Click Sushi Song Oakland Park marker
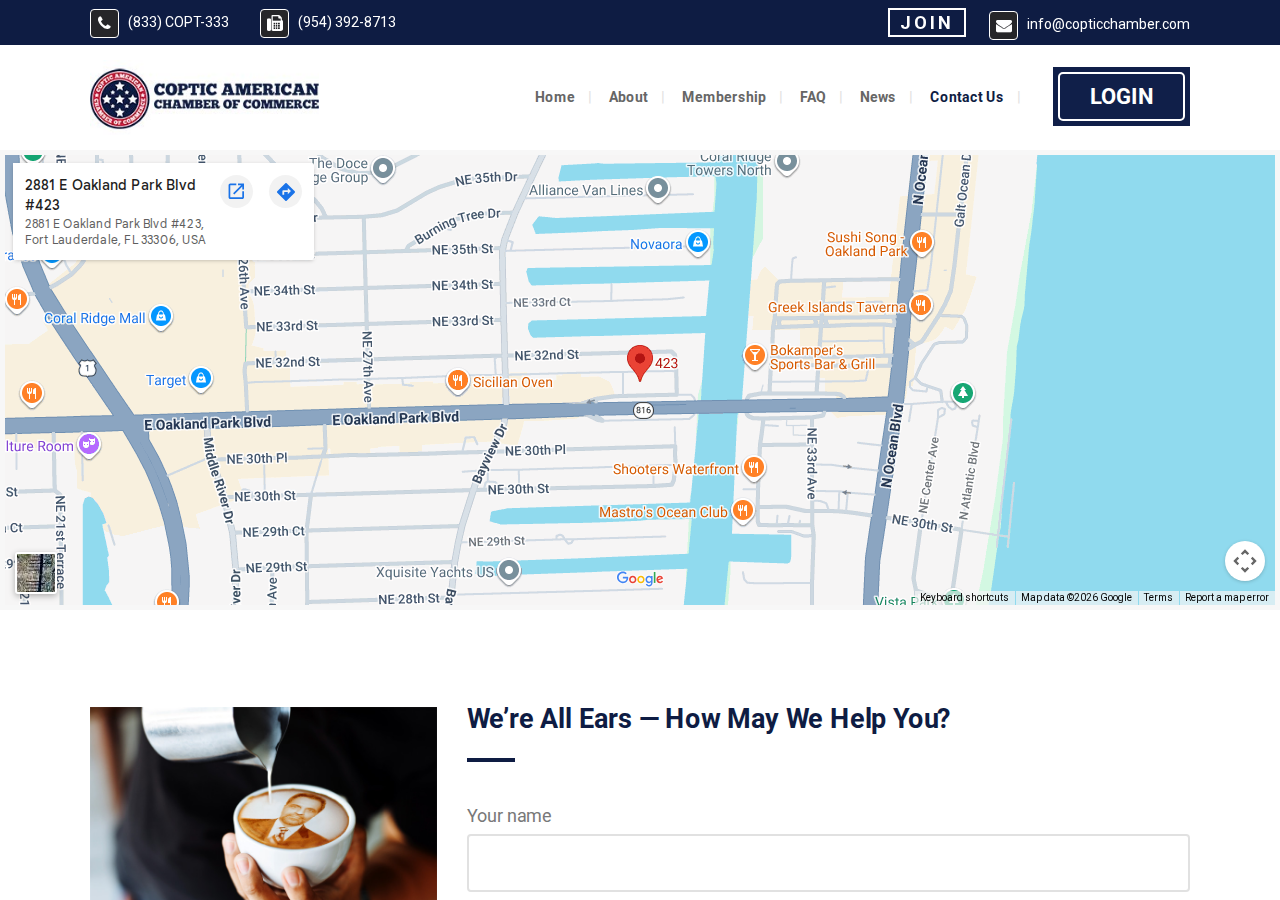Screen dimensions: 1280x900 (x=922, y=241)
